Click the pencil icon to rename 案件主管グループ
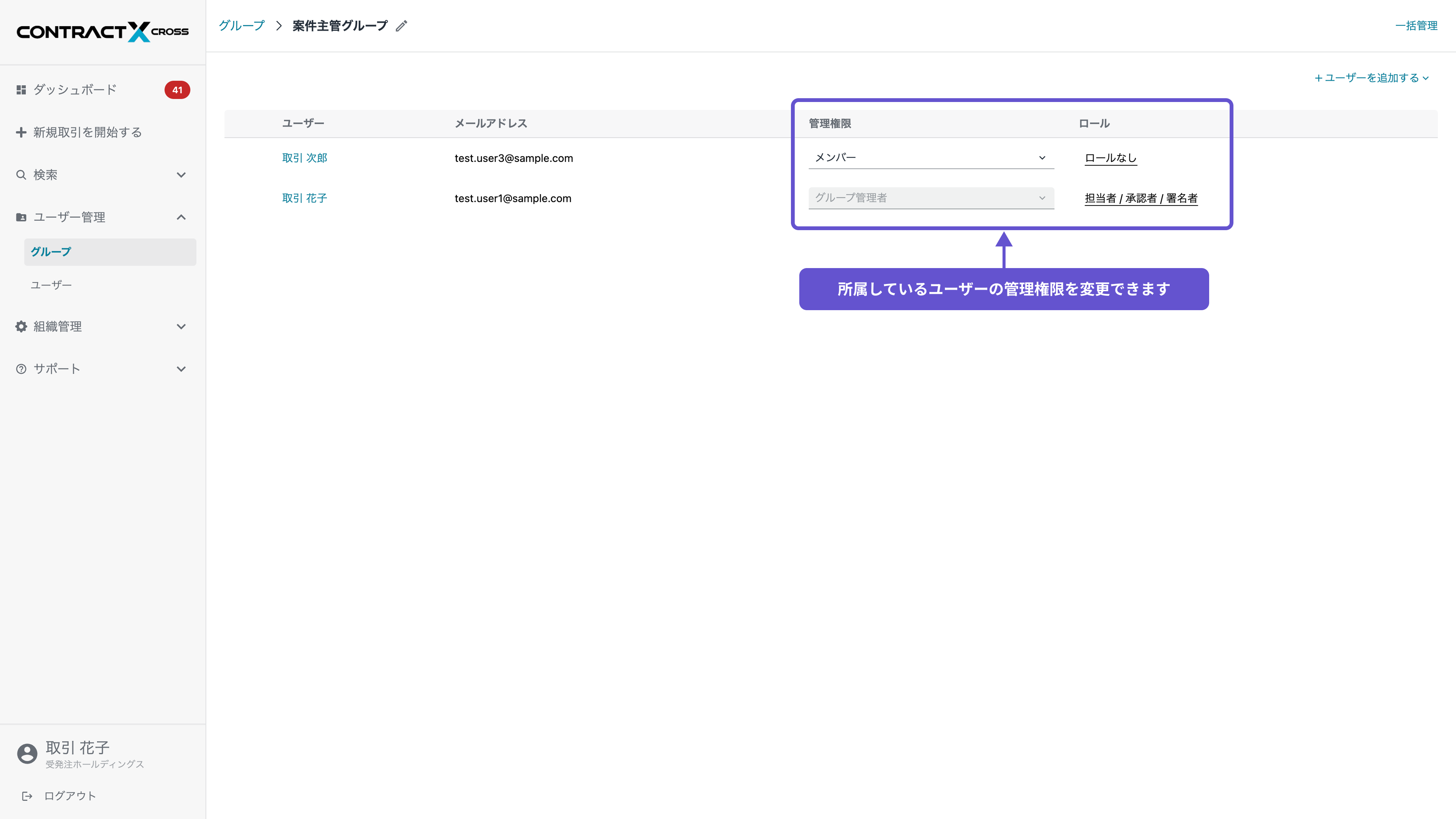The image size is (1456, 819). click(401, 25)
